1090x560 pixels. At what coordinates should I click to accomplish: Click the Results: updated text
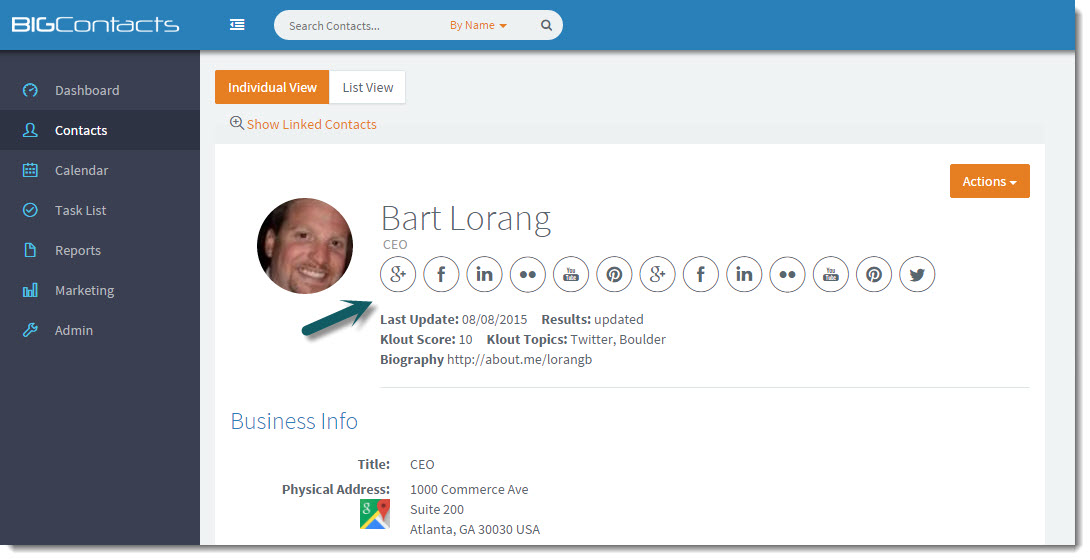[x=592, y=320]
